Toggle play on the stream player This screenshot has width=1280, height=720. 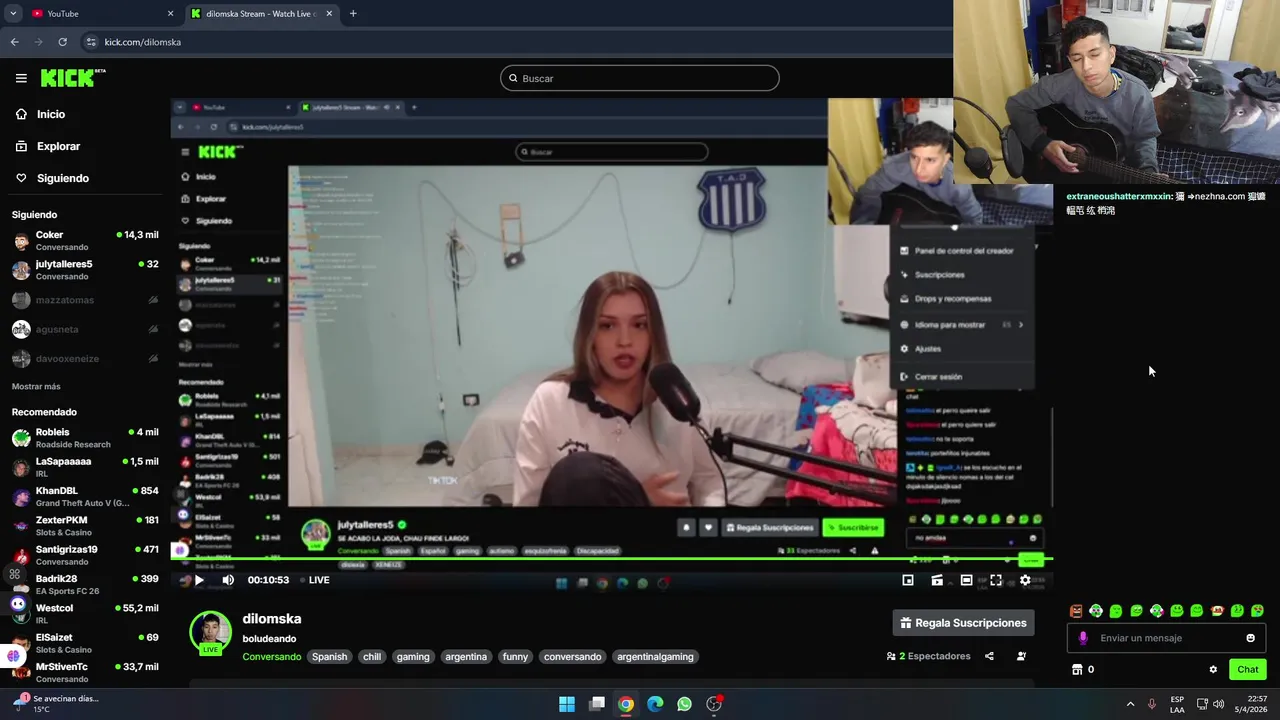(x=199, y=580)
